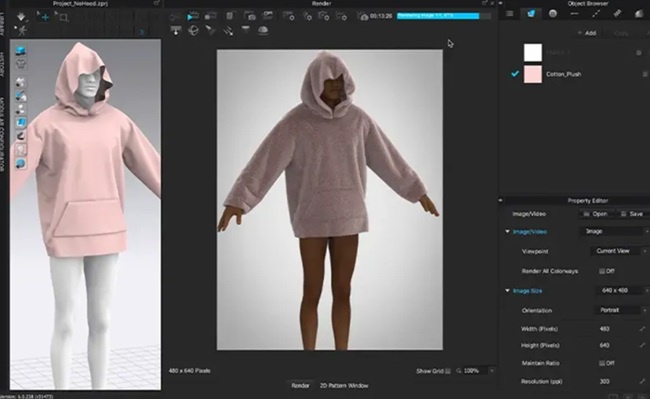Screen dimensions: 650x399
Task: Click the edit pencil beside Height
Action: (642, 345)
